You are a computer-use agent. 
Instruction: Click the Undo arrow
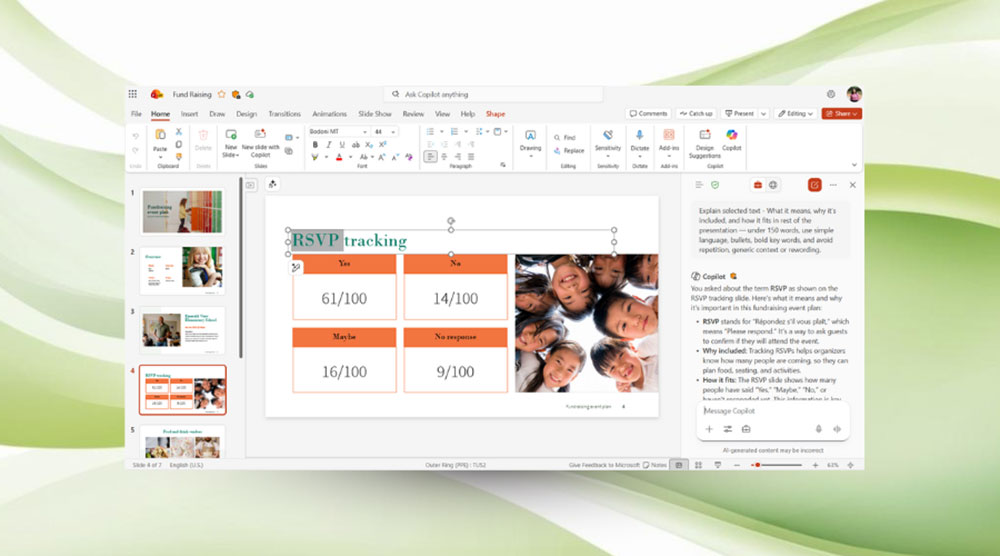pos(135,136)
